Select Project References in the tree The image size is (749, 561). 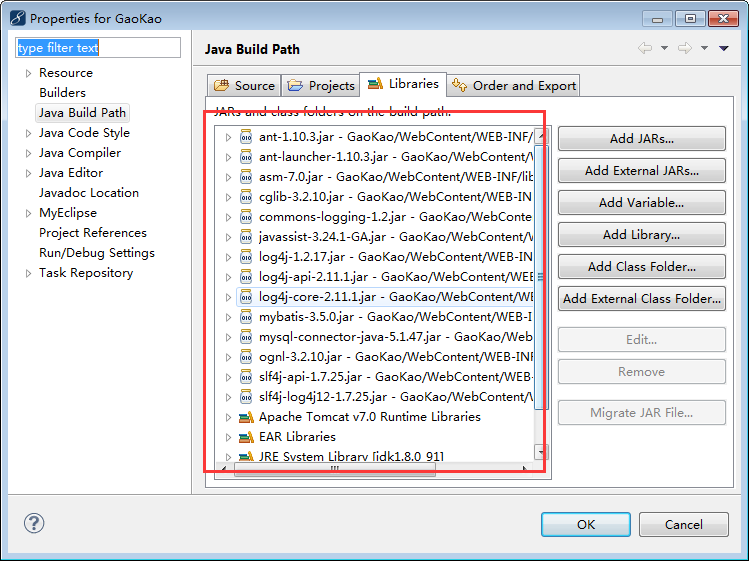93,233
